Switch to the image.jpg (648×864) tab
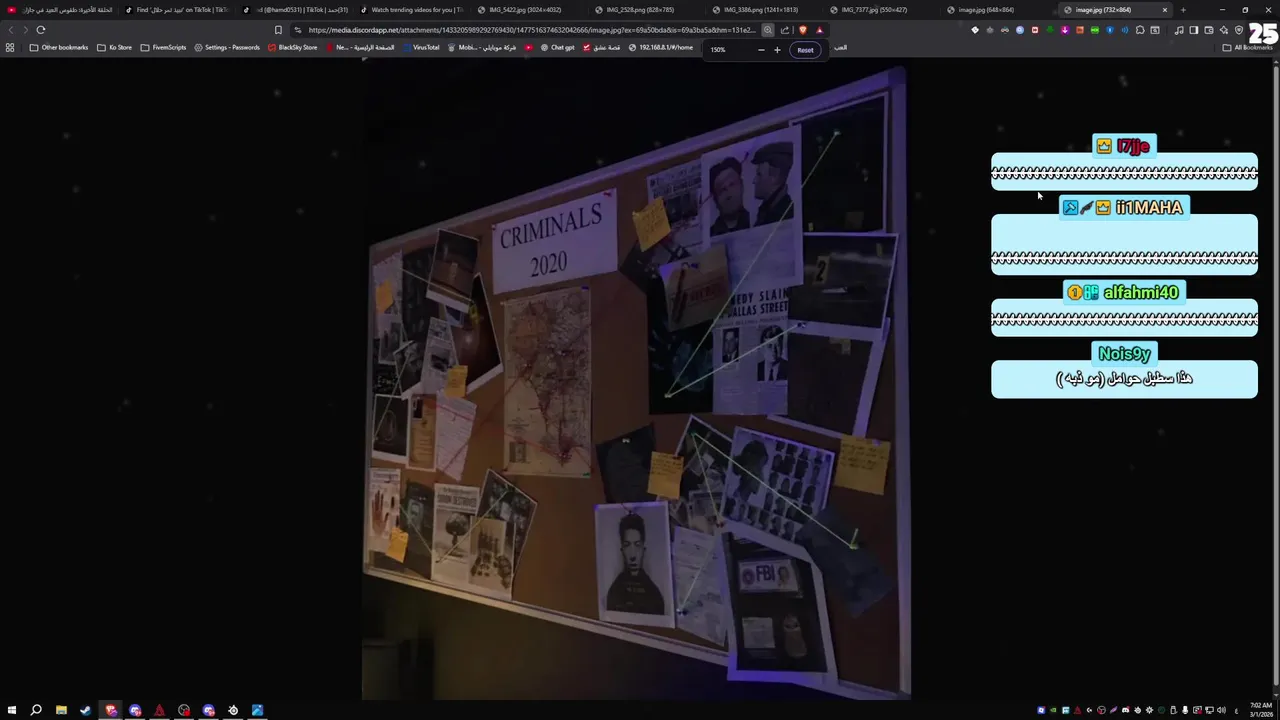Viewport: 1280px width, 720px height. pos(986,10)
